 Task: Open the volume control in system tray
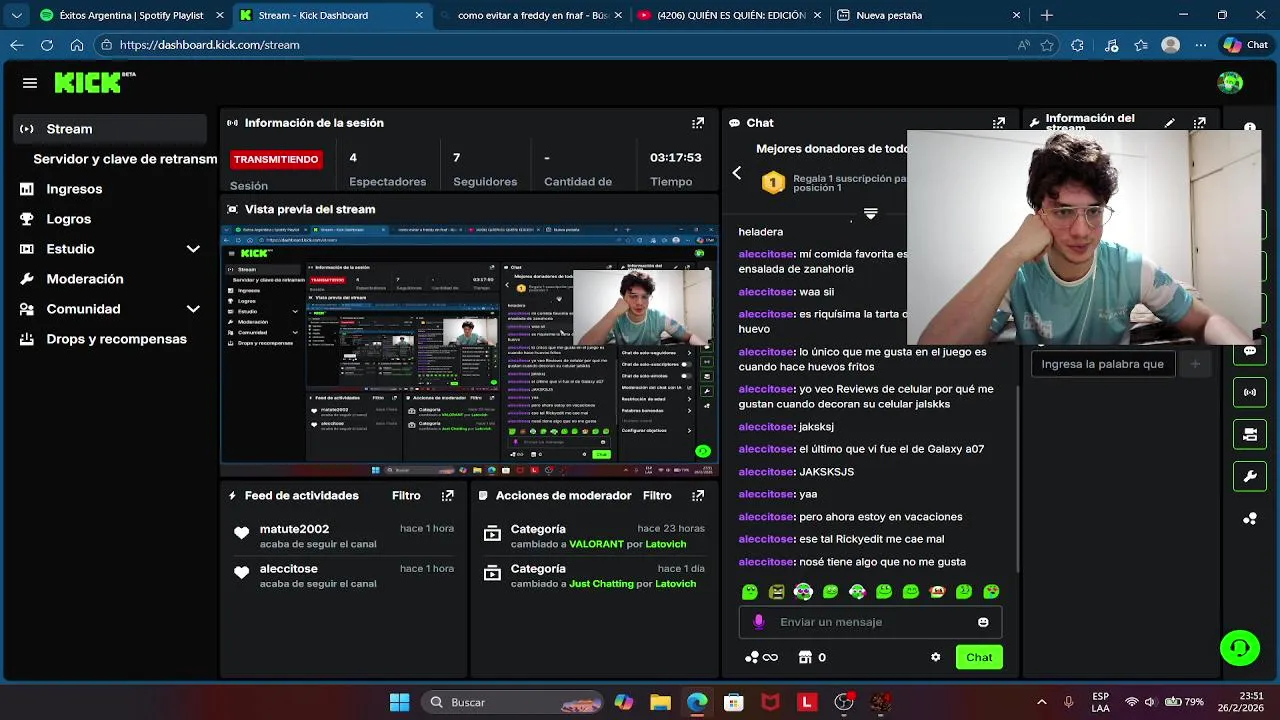[1150, 702]
